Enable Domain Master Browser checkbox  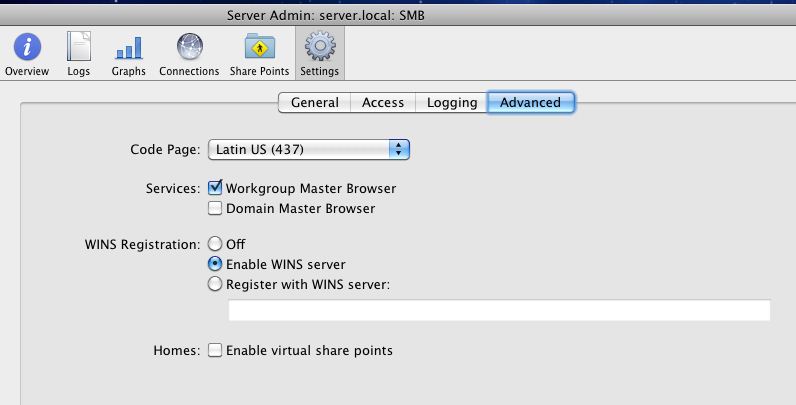click(215, 209)
